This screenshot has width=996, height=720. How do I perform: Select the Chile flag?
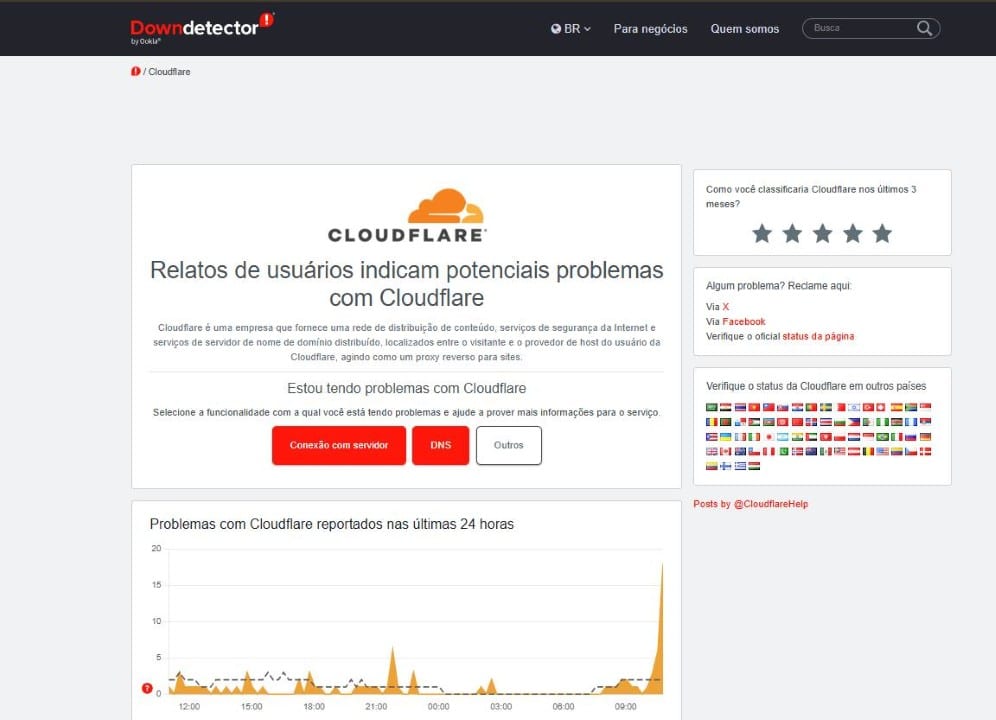pyautogui.click(x=754, y=451)
